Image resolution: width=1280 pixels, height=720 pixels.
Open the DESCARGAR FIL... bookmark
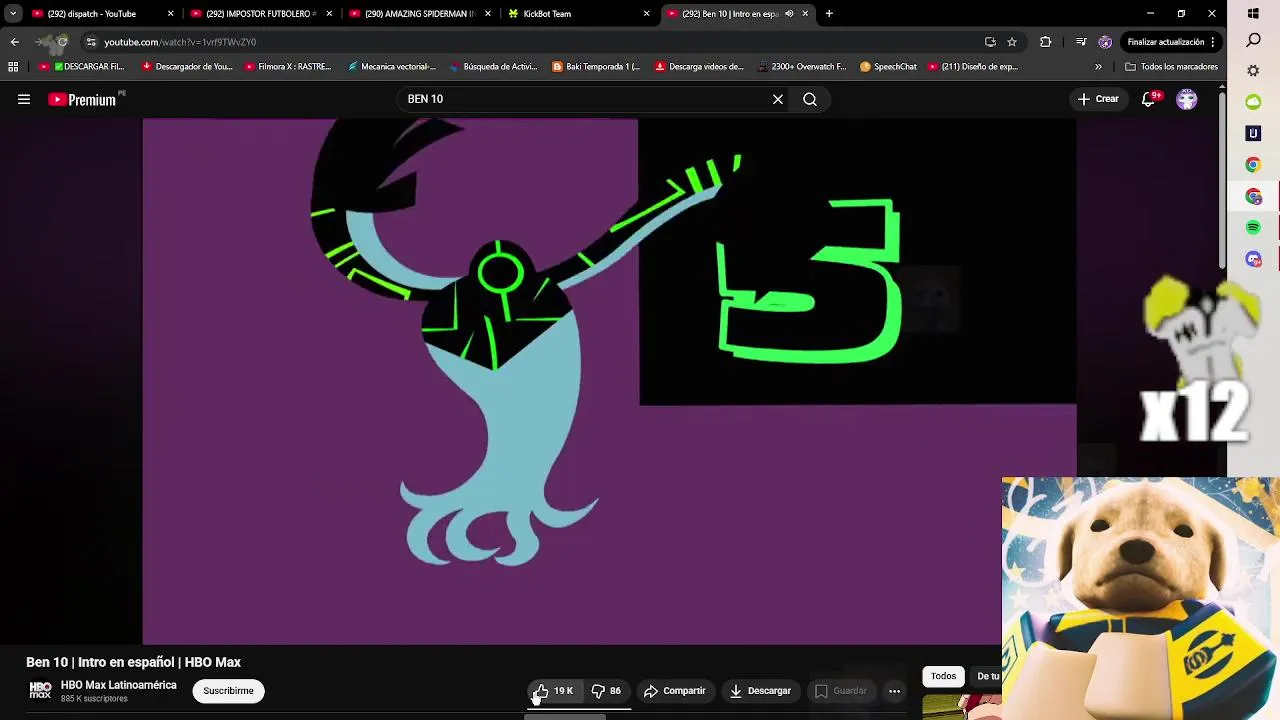click(82, 67)
